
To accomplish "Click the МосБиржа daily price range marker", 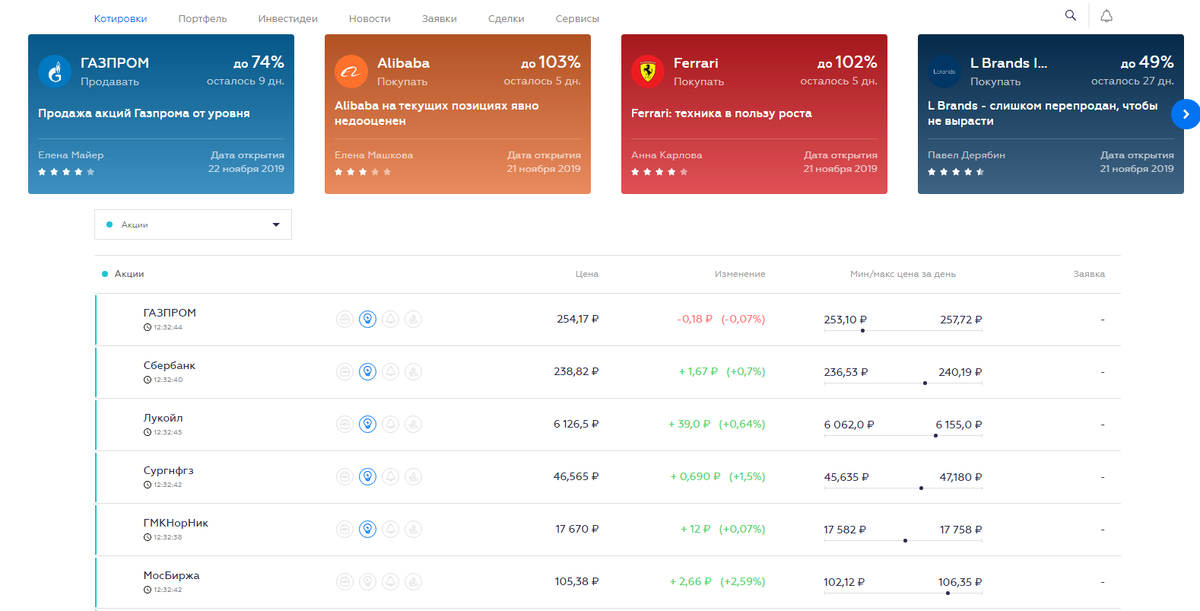I will pyautogui.click(x=947, y=592).
